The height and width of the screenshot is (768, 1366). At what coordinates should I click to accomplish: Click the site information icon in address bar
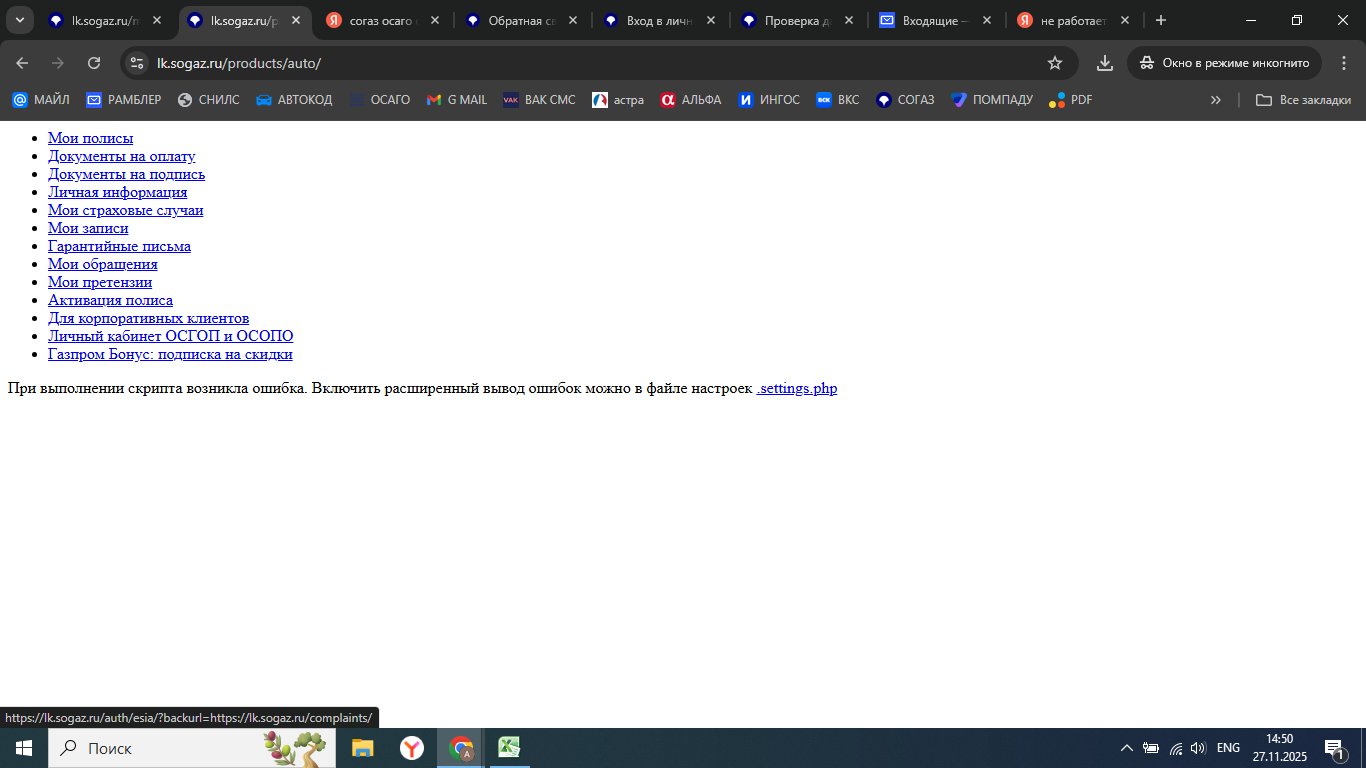click(x=138, y=63)
